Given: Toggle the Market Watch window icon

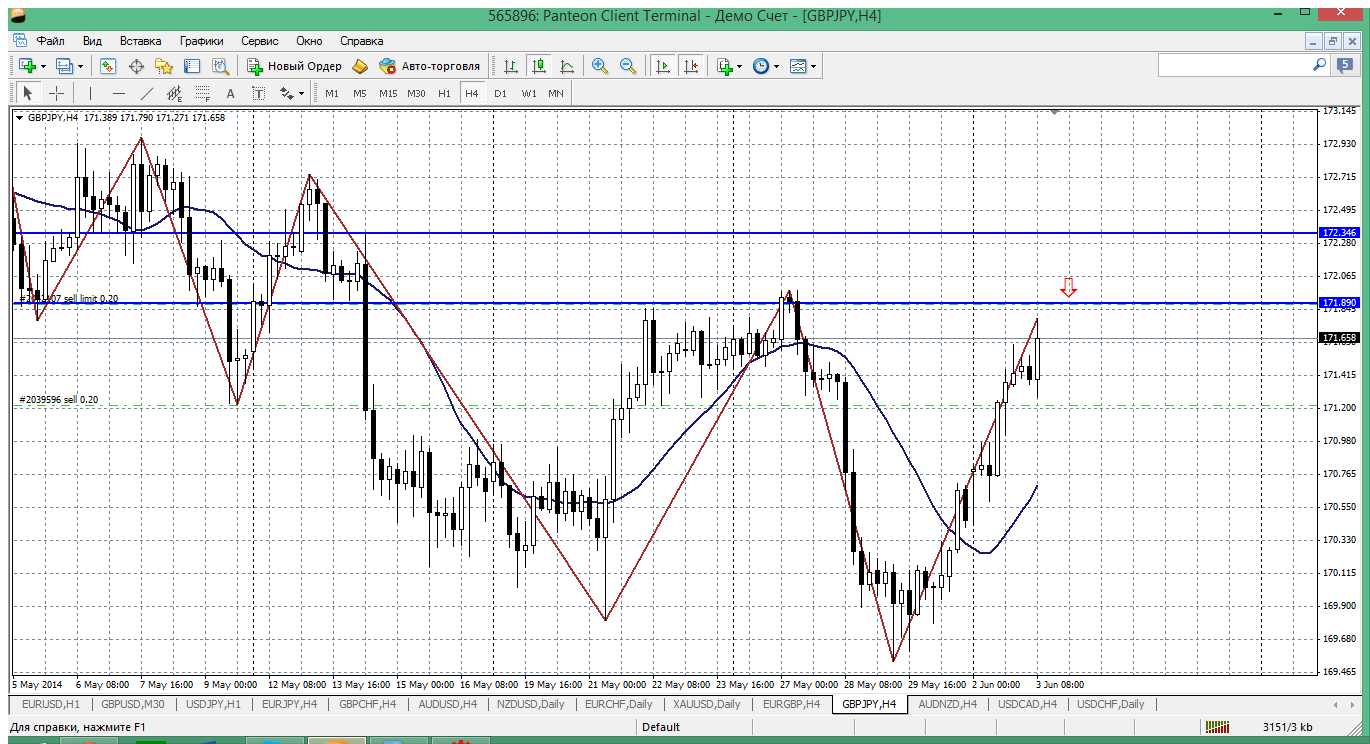Looking at the screenshot, I should pos(108,66).
